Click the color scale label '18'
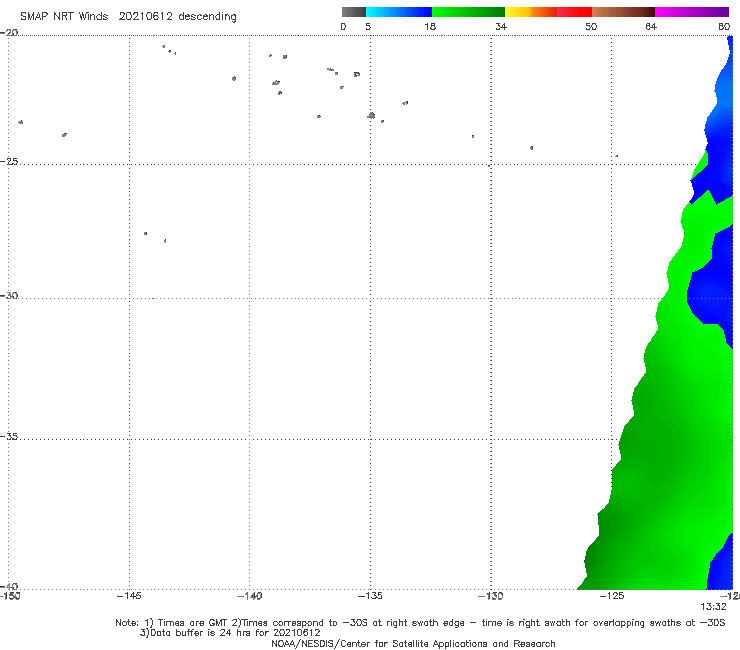 [x=430, y=26]
